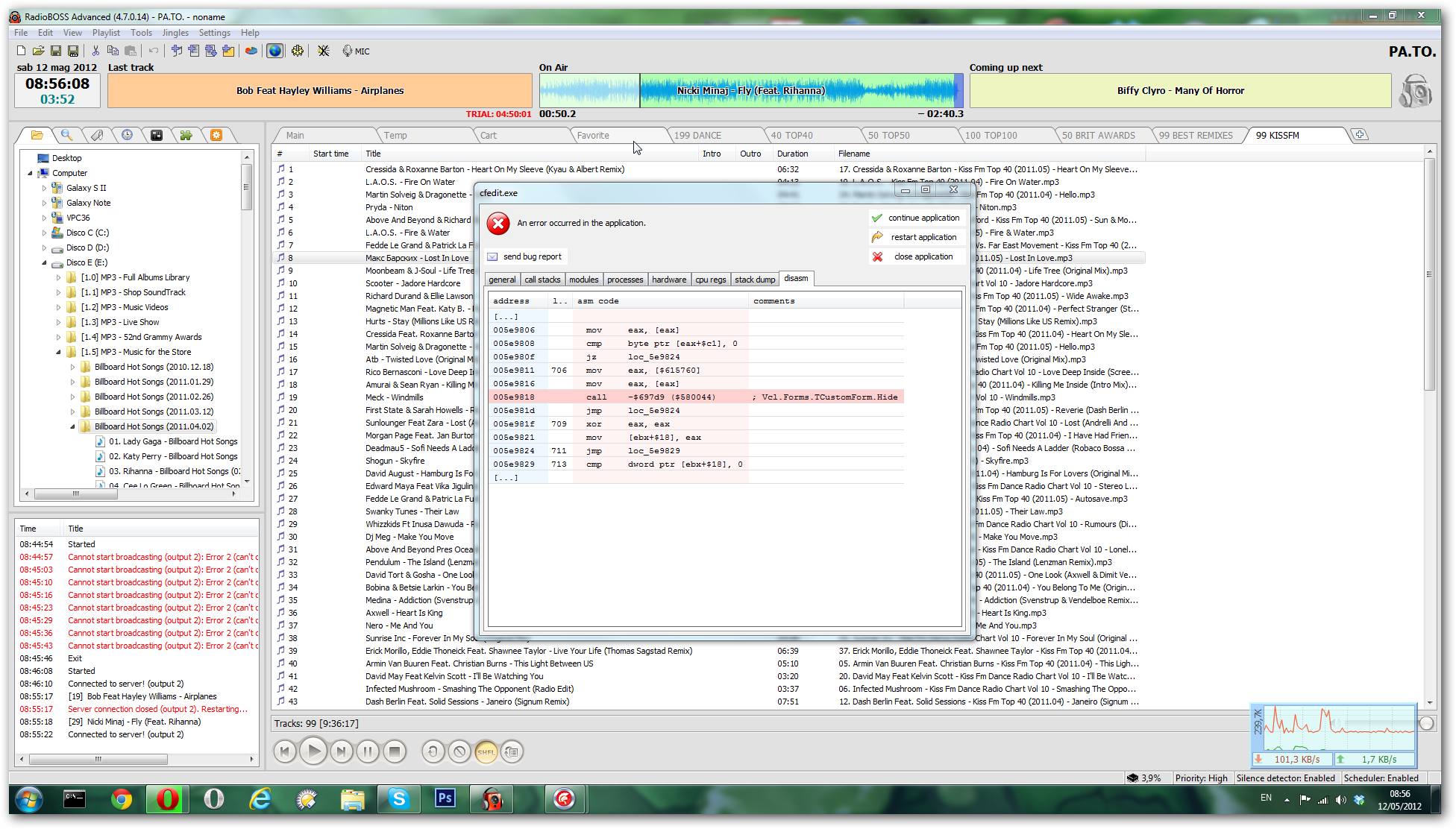1456x829 pixels.
Task: Expand Billboard Hot Songs (2010.12.18) folder
Action: [x=72, y=367]
